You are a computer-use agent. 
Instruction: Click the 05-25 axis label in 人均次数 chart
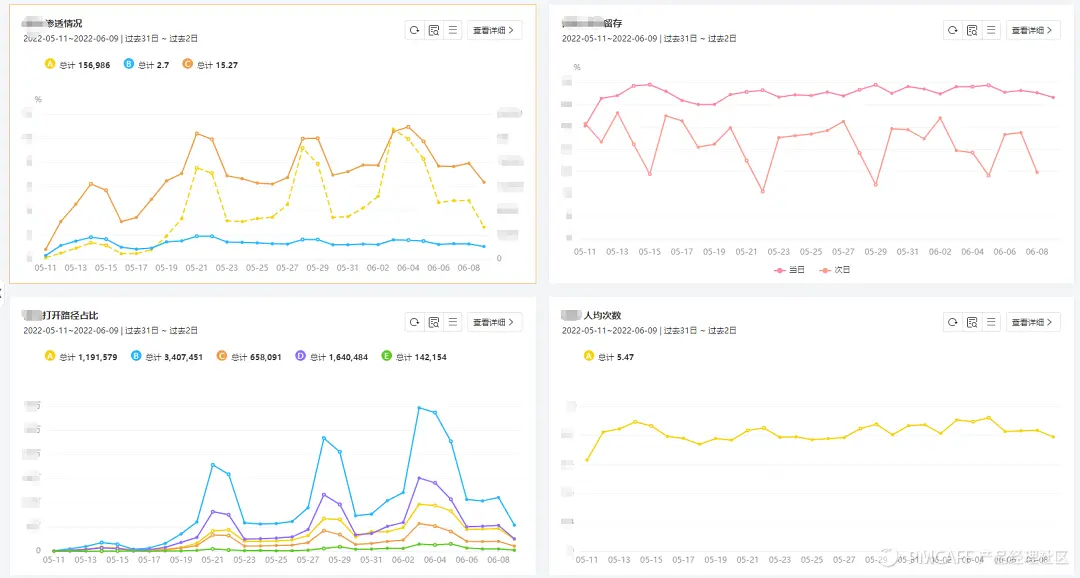811,560
